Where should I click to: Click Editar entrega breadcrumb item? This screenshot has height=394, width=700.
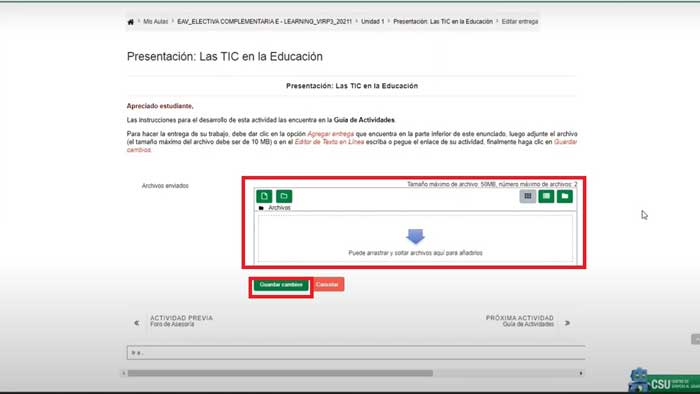[520, 21]
